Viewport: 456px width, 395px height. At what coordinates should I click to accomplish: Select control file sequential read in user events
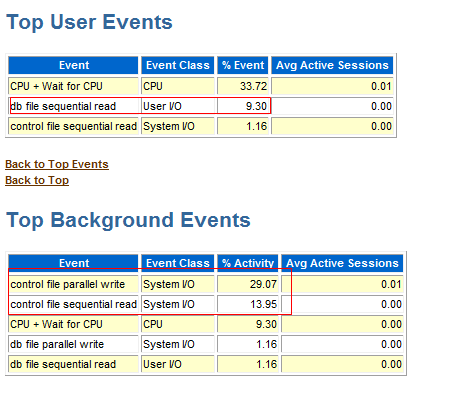(73, 126)
